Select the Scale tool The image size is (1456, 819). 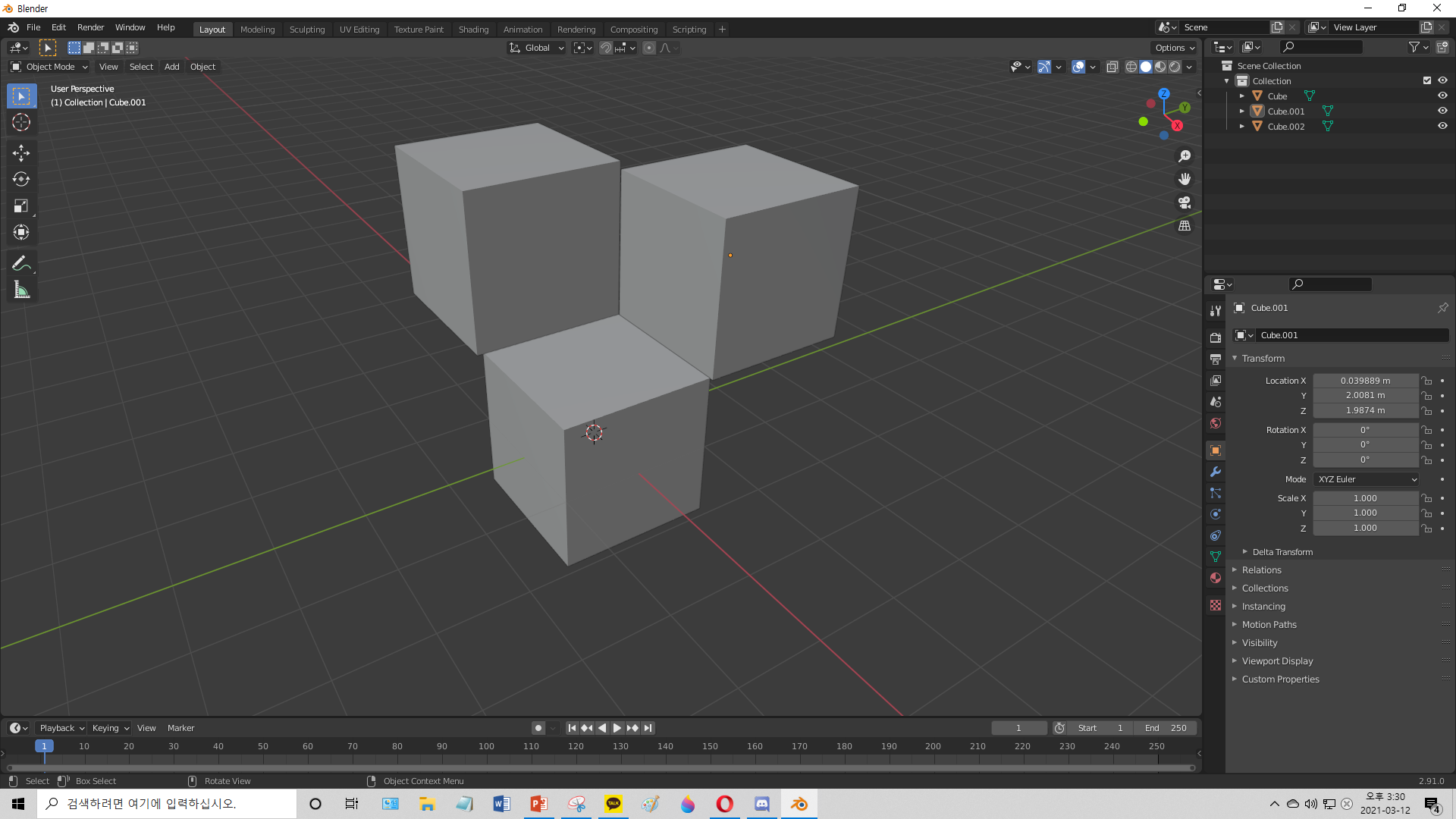(21, 206)
